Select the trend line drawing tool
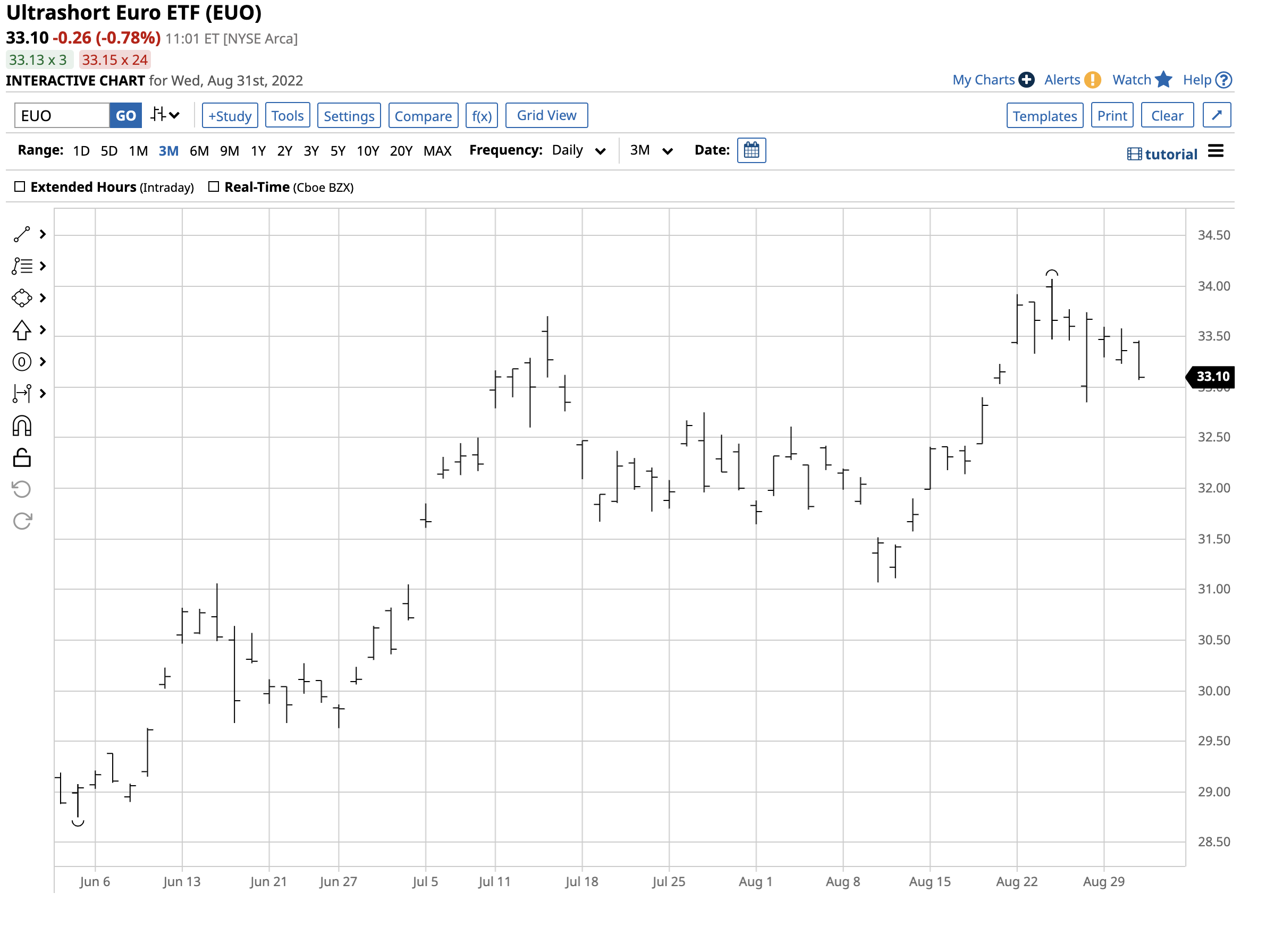1266x952 pixels. pyautogui.click(x=22, y=235)
